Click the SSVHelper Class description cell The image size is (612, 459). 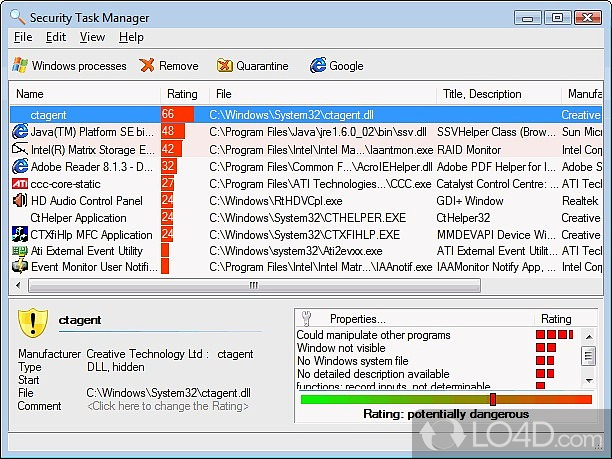(496, 132)
